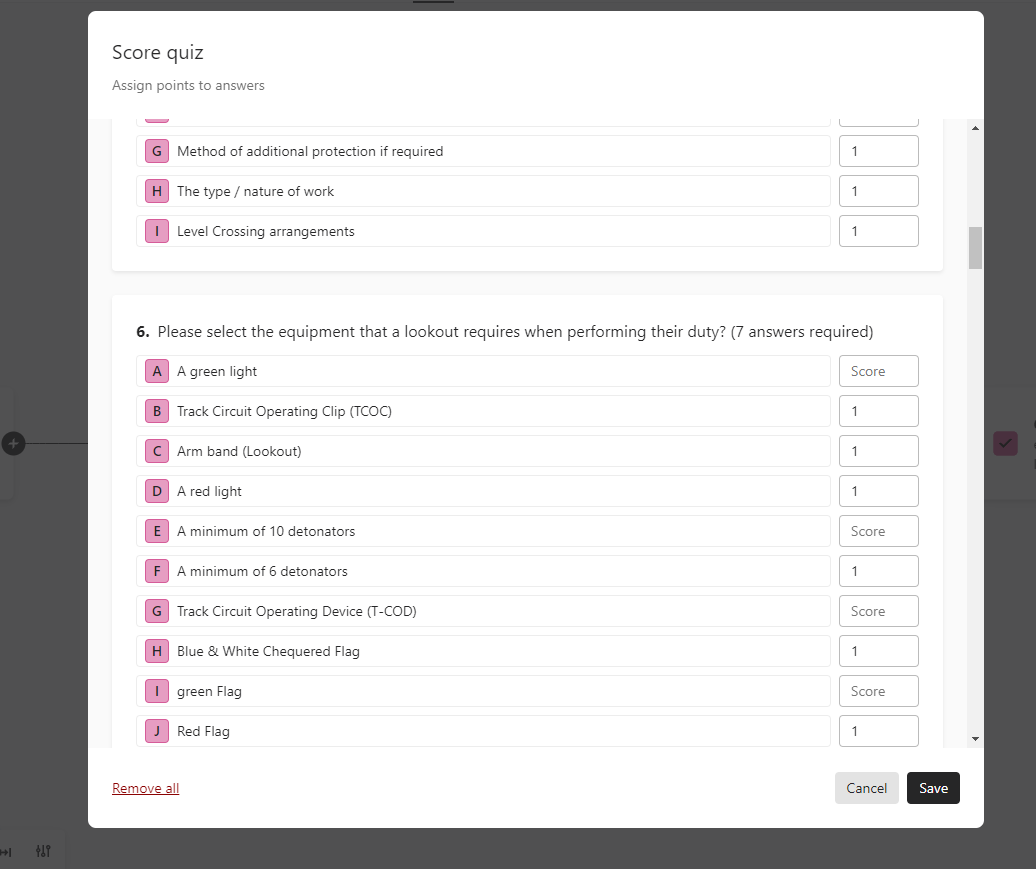Edit score field for A red light
This screenshot has width=1036, height=869.
pos(879,491)
